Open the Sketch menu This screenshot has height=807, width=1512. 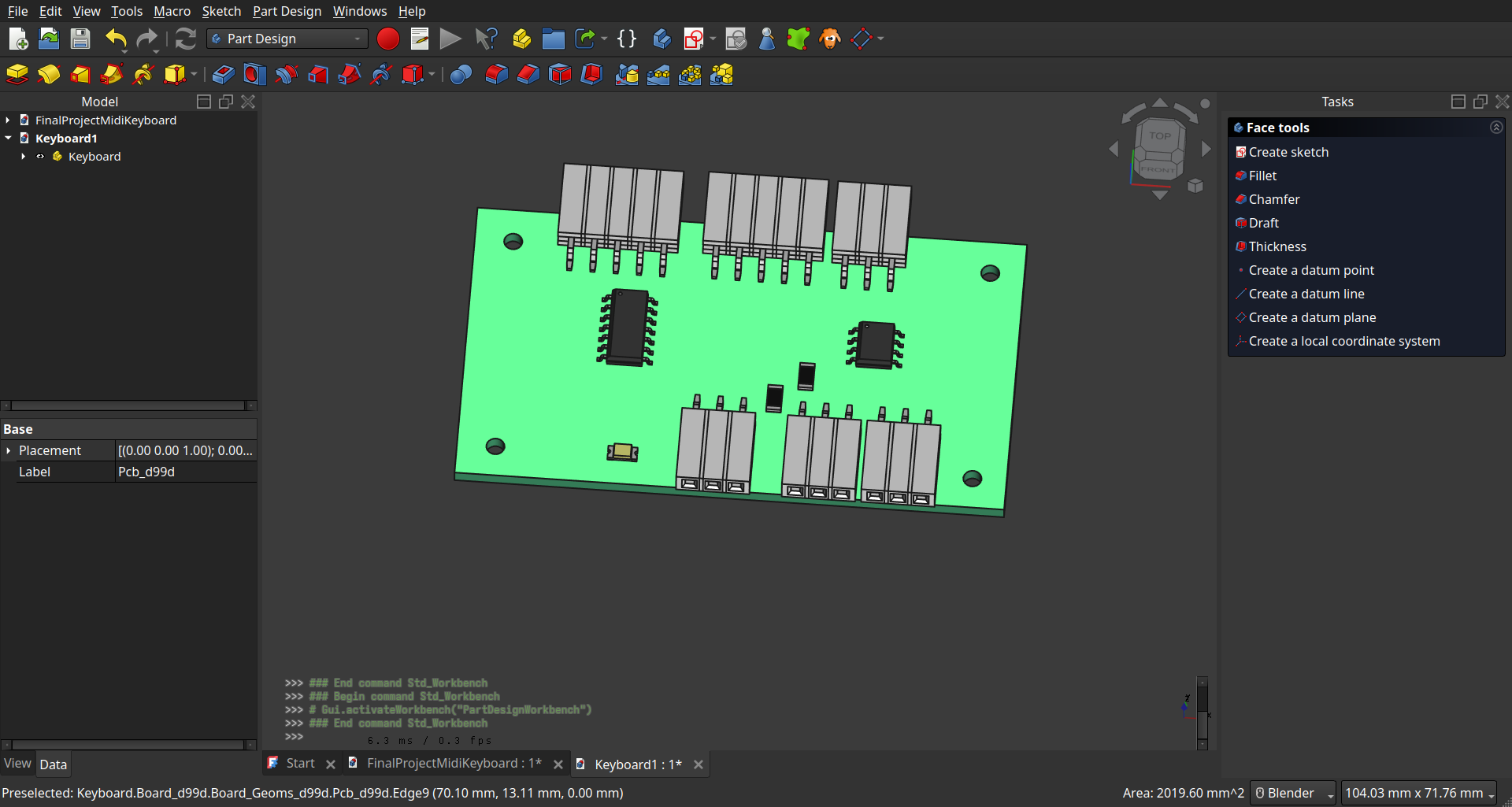coord(221,11)
